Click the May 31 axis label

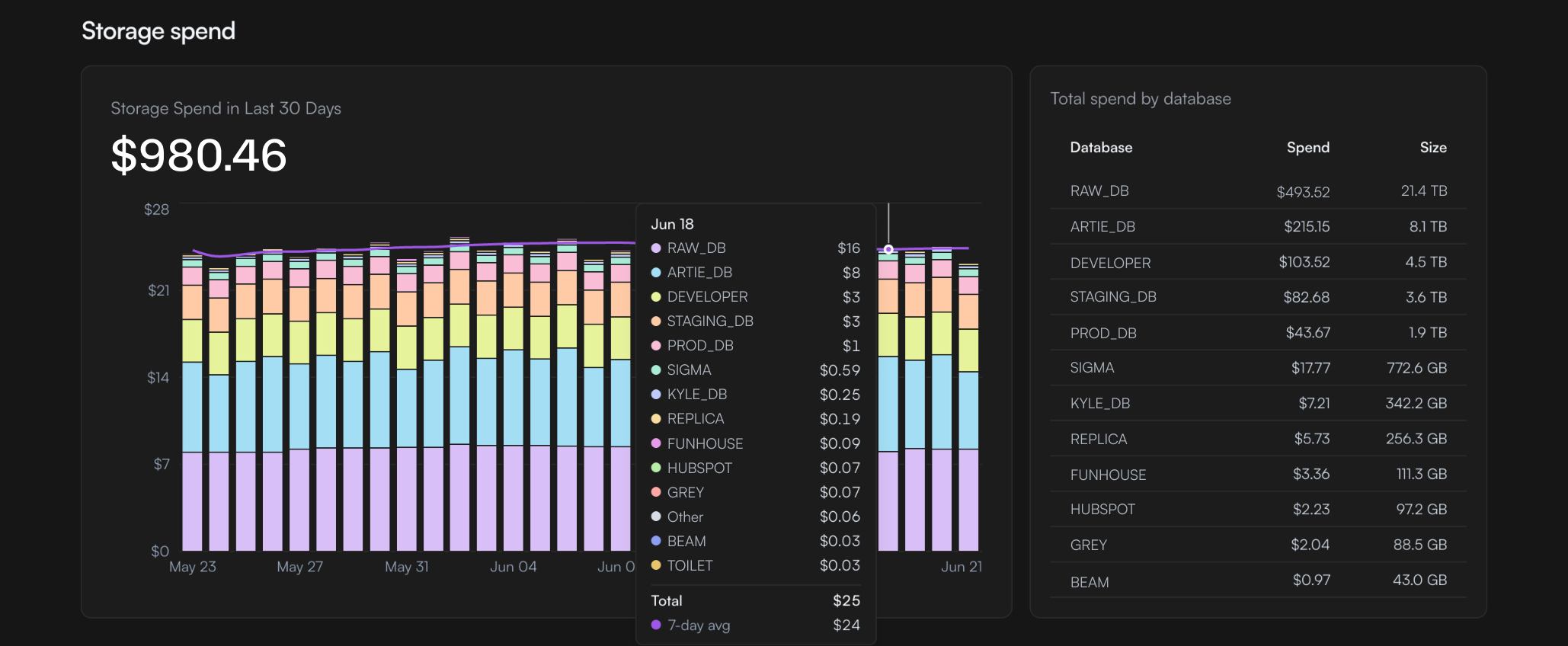point(406,567)
